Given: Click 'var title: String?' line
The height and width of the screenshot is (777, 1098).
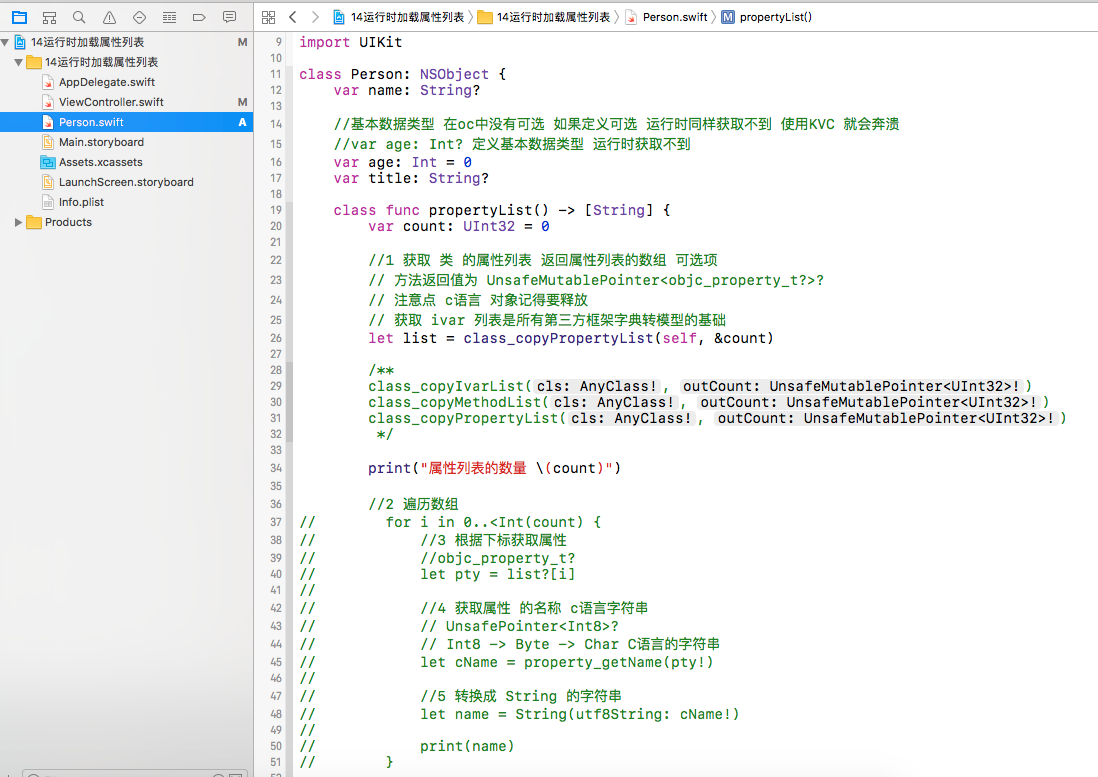Looking at the screenshot, I should pyautogui.click(x=411, y=178).
